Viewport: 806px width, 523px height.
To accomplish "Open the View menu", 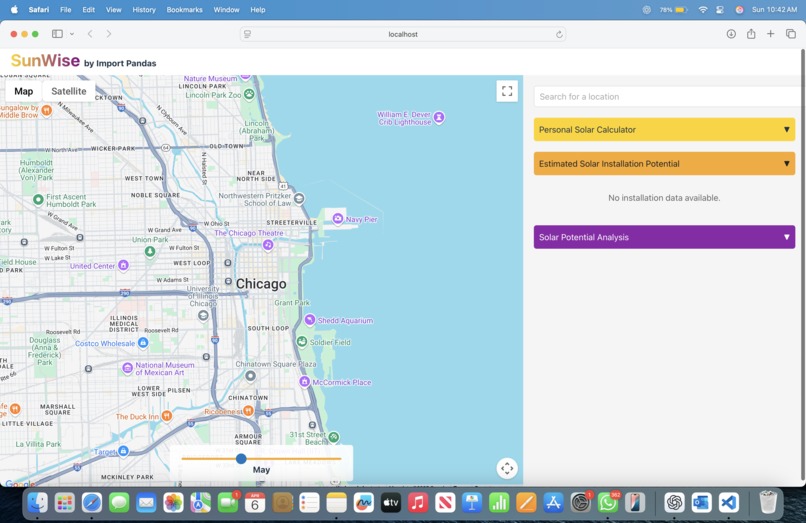I will (x=113, y=10).
